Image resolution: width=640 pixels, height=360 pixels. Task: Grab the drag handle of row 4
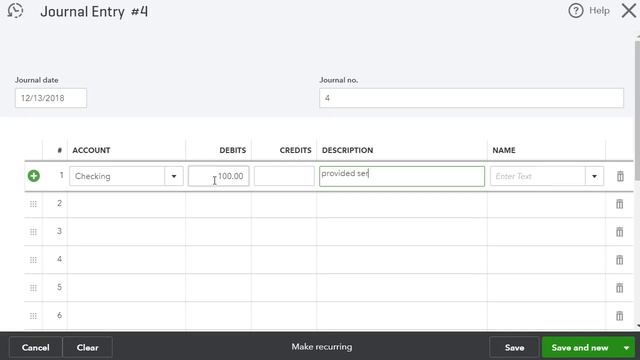coord(33,260)
